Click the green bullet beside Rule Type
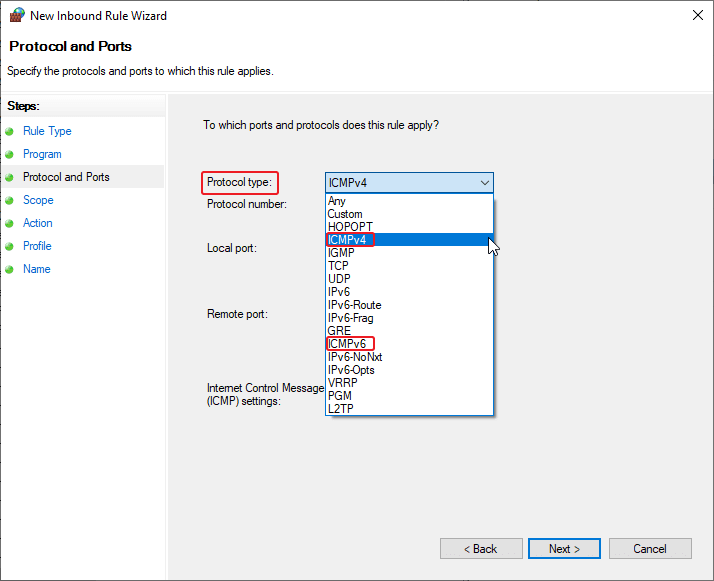Screen dimensions: 714x581 [x=10, y=131]
